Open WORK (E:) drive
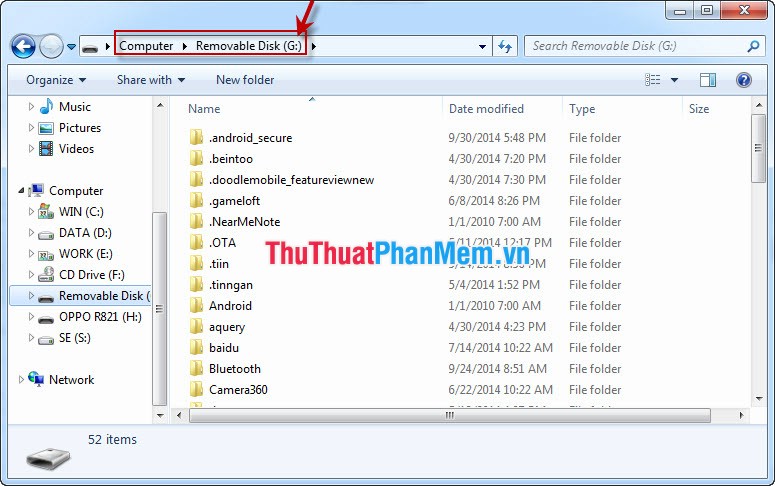The height and width of the screenshot is (486, 775). pyautogui.click(x=86, y=254)
